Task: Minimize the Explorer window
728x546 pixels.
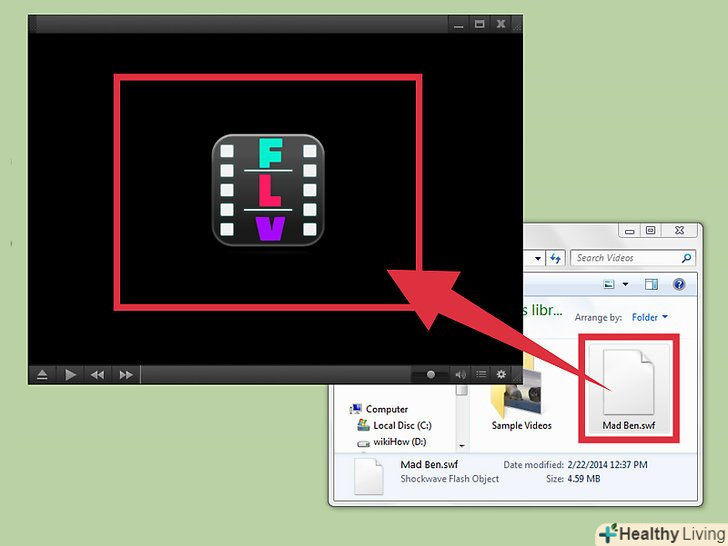Action: (x=630, y=230)
